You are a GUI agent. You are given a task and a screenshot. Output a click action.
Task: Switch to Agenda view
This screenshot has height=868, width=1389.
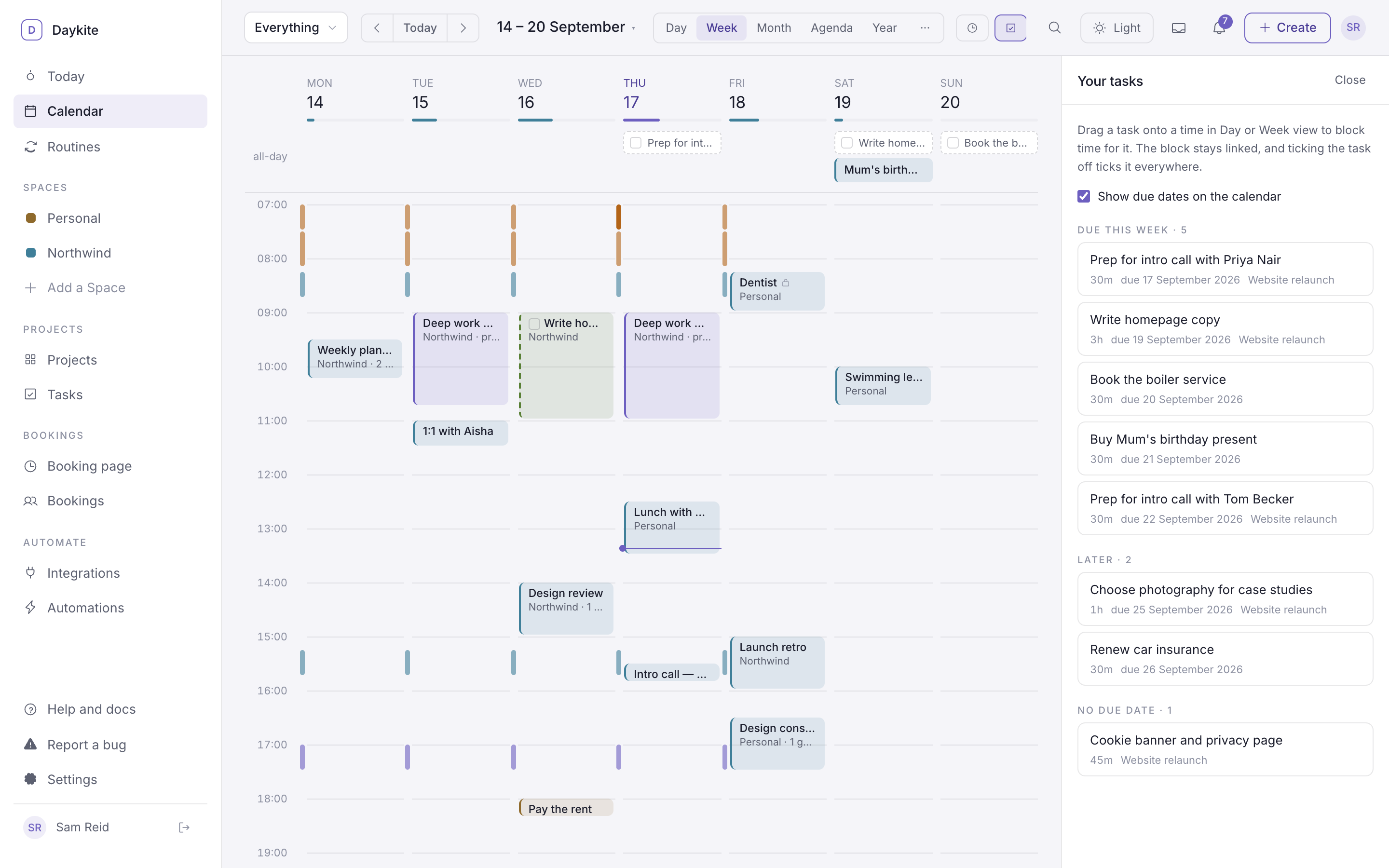831,27
